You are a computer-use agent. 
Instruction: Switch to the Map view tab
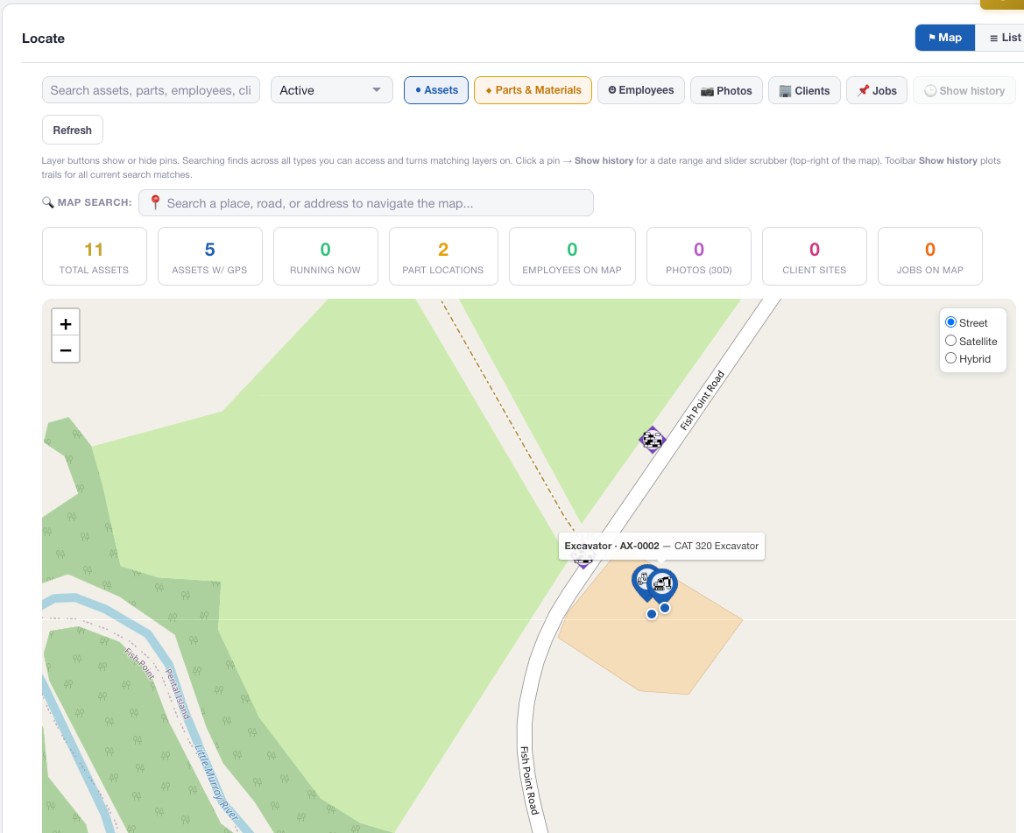[944, 38]
